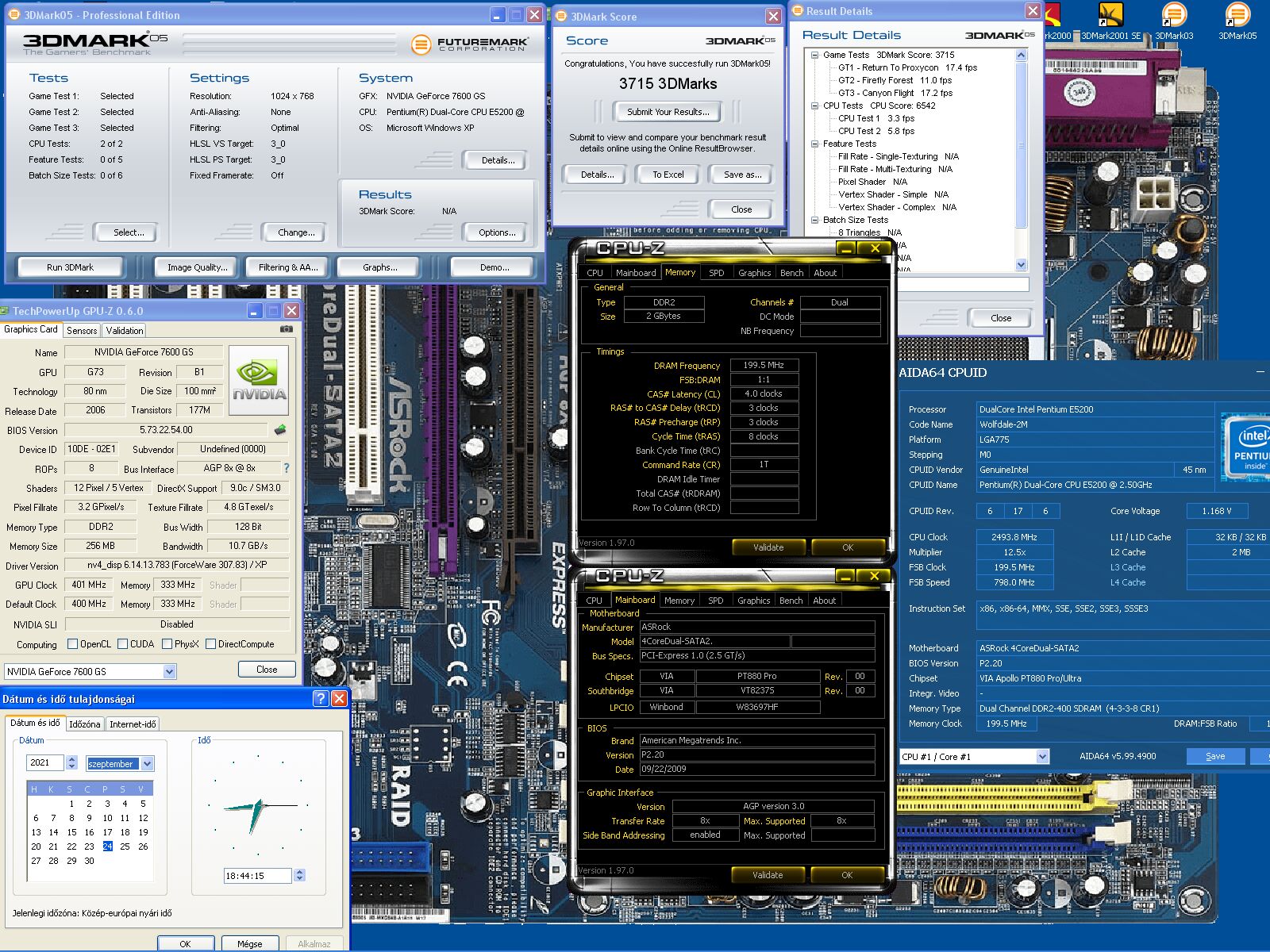Viewport: 1270px width, 952px height.
Task: Click GPU-Z screenshot camera icon
Action: click(287, 328)
